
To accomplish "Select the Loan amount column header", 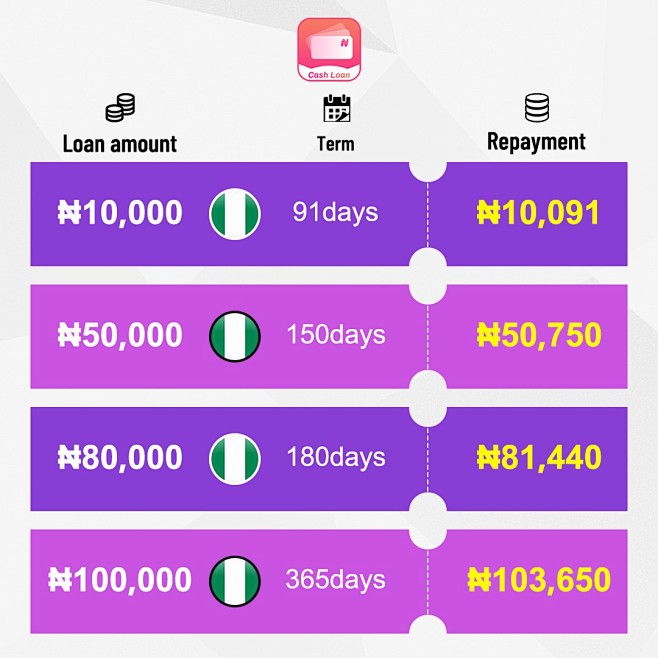I will (120, 144).
